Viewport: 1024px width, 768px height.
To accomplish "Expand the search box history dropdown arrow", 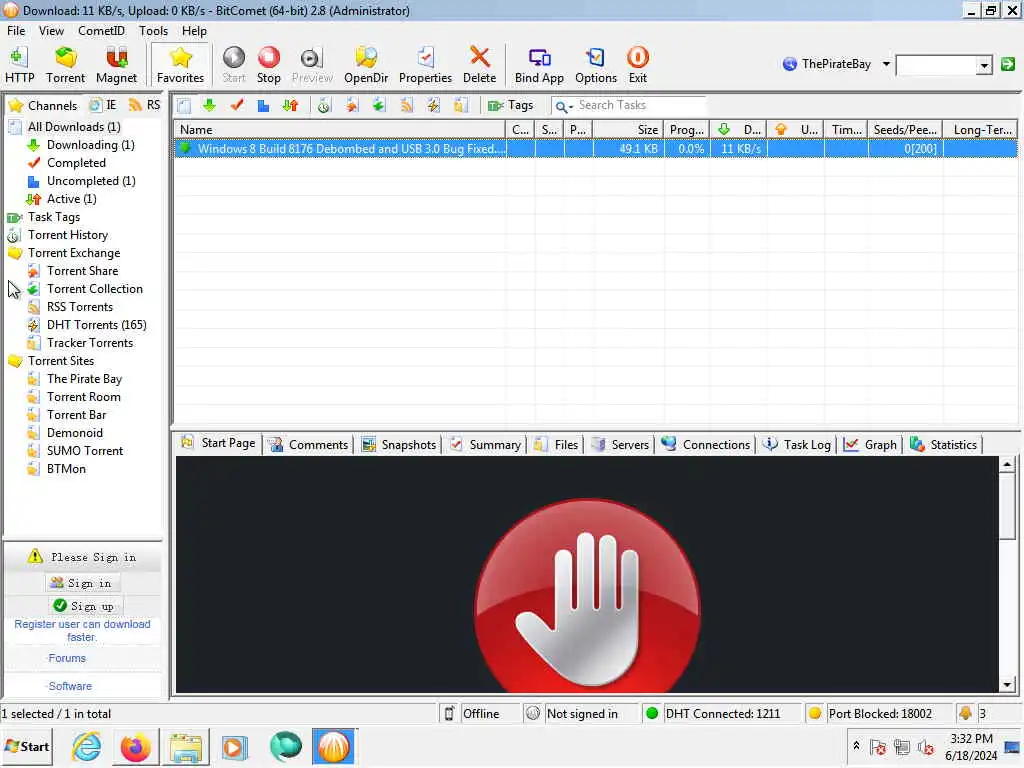I will tap(984, 65).
